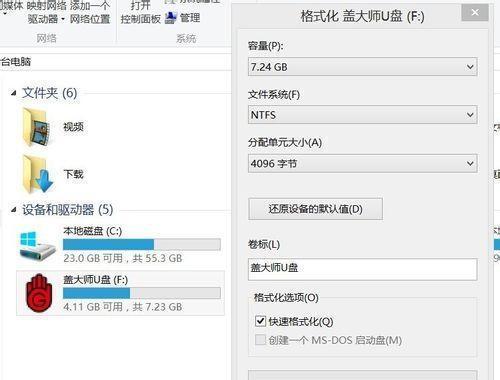Select the red hand 盖大师U盘 drive icon
The width and height of the screenshot is (500, 380).
[40, 293]
